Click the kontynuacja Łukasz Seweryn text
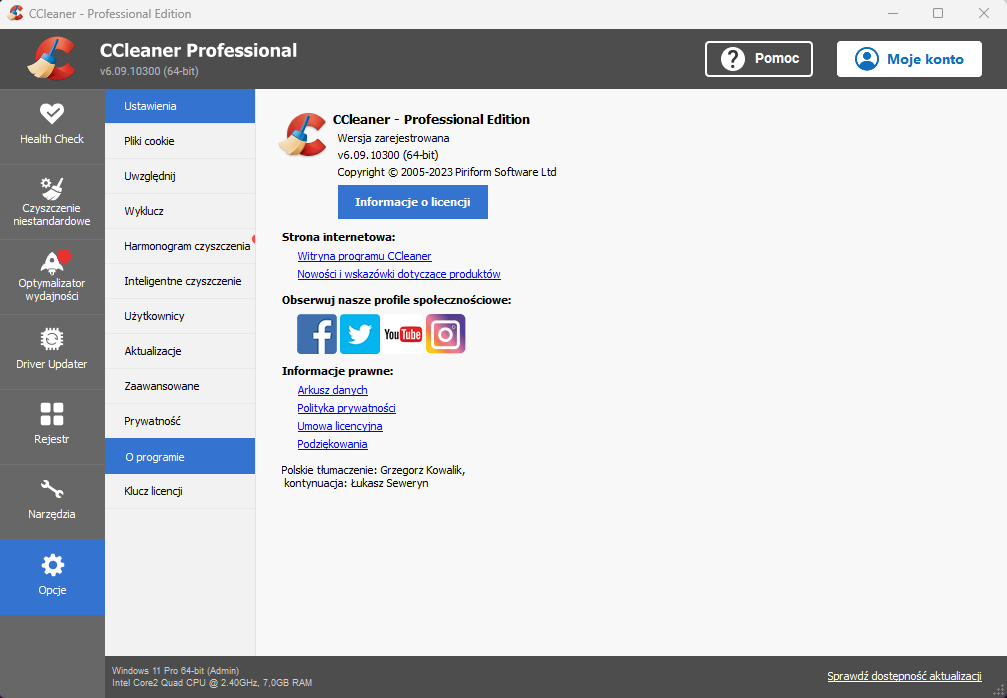Viewport: 1007px width, 698px height. 356,483
